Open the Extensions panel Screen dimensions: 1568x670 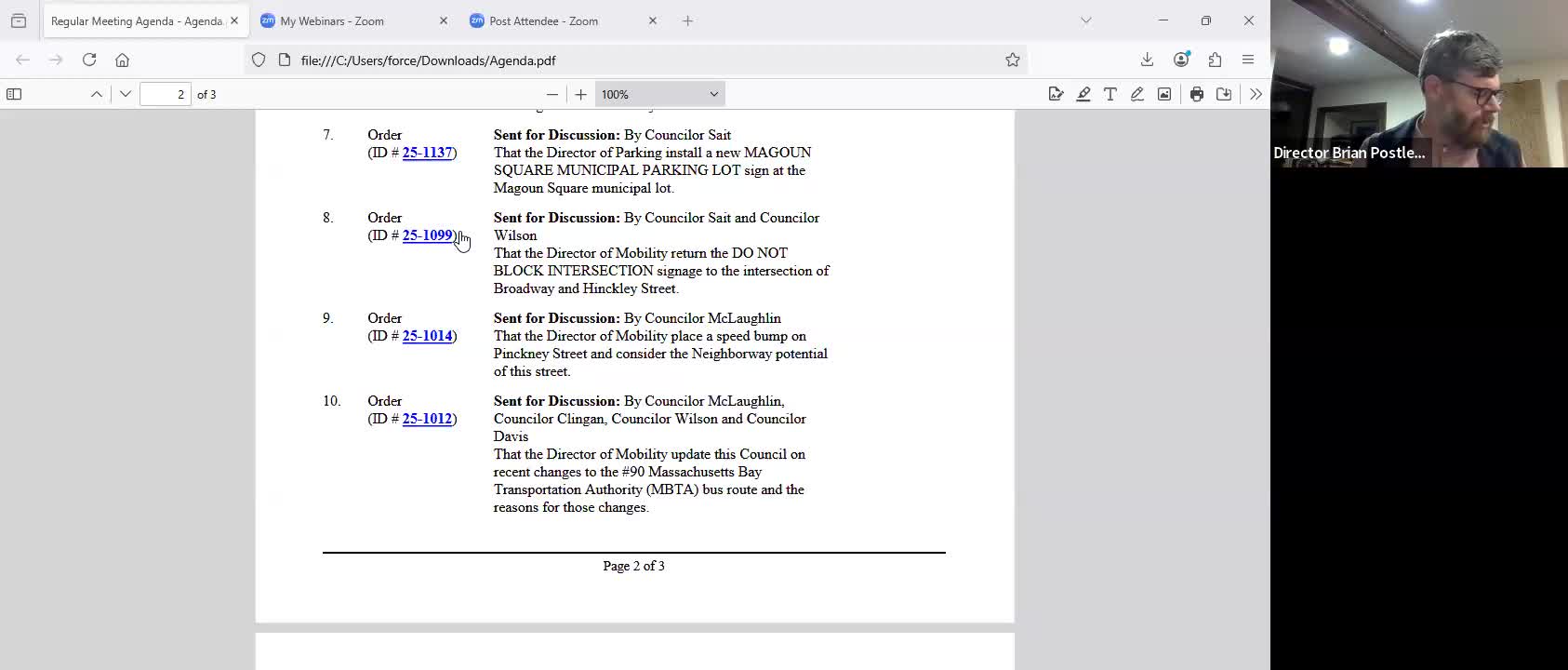point(1215,60)
